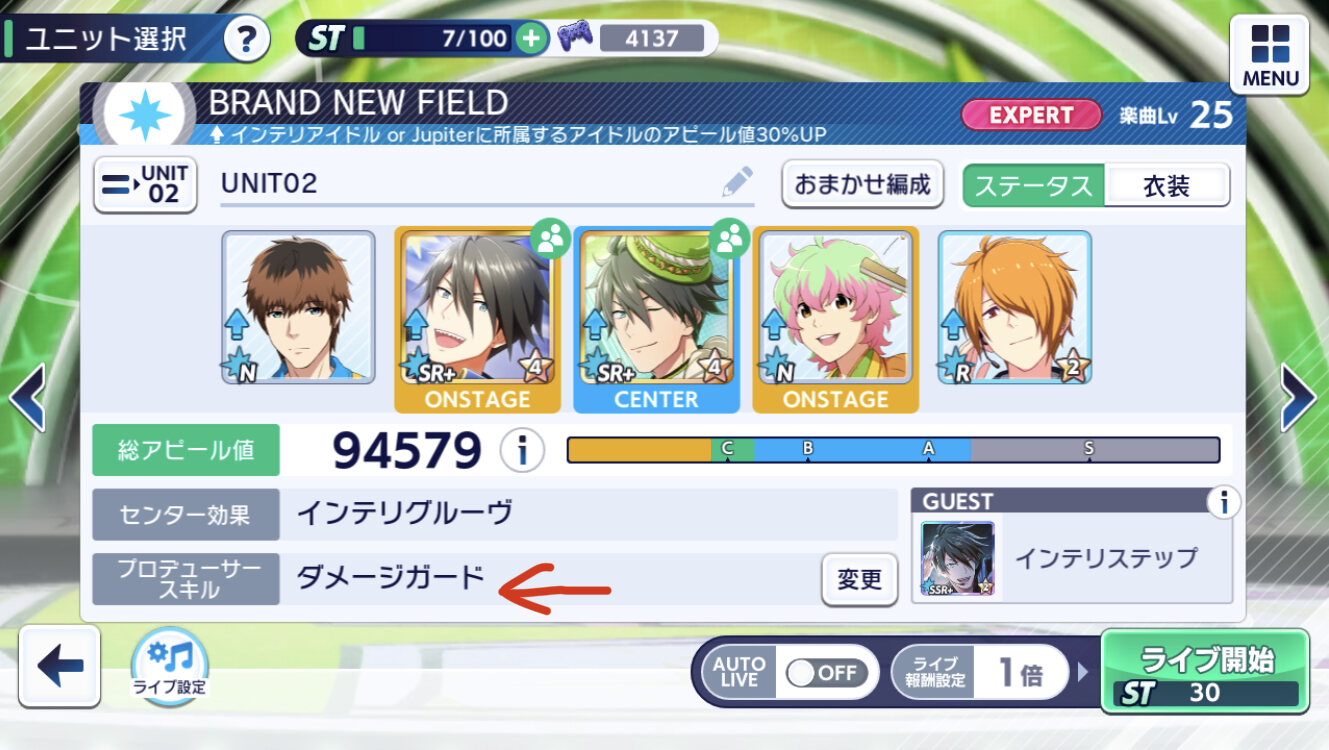Click the GUEST panel info icon

[1223, 502]
